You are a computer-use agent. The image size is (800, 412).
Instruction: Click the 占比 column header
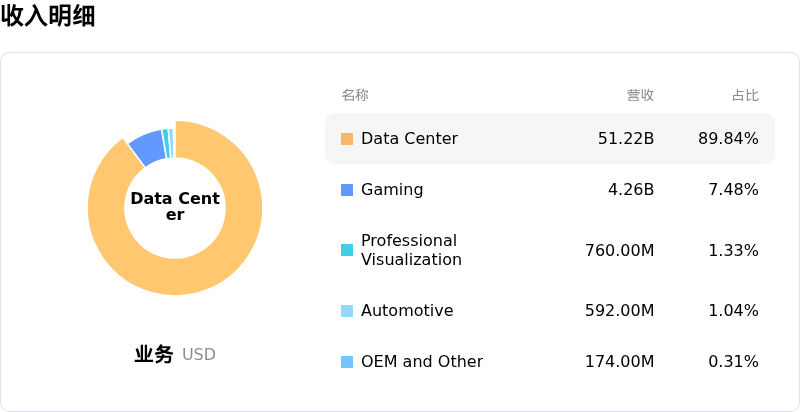tap(745, 95)
